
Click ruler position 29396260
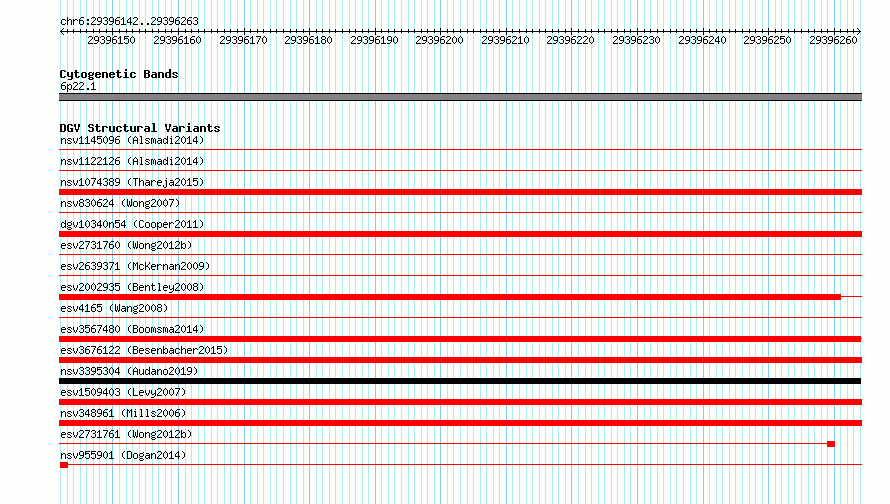(x=833, y=40)
